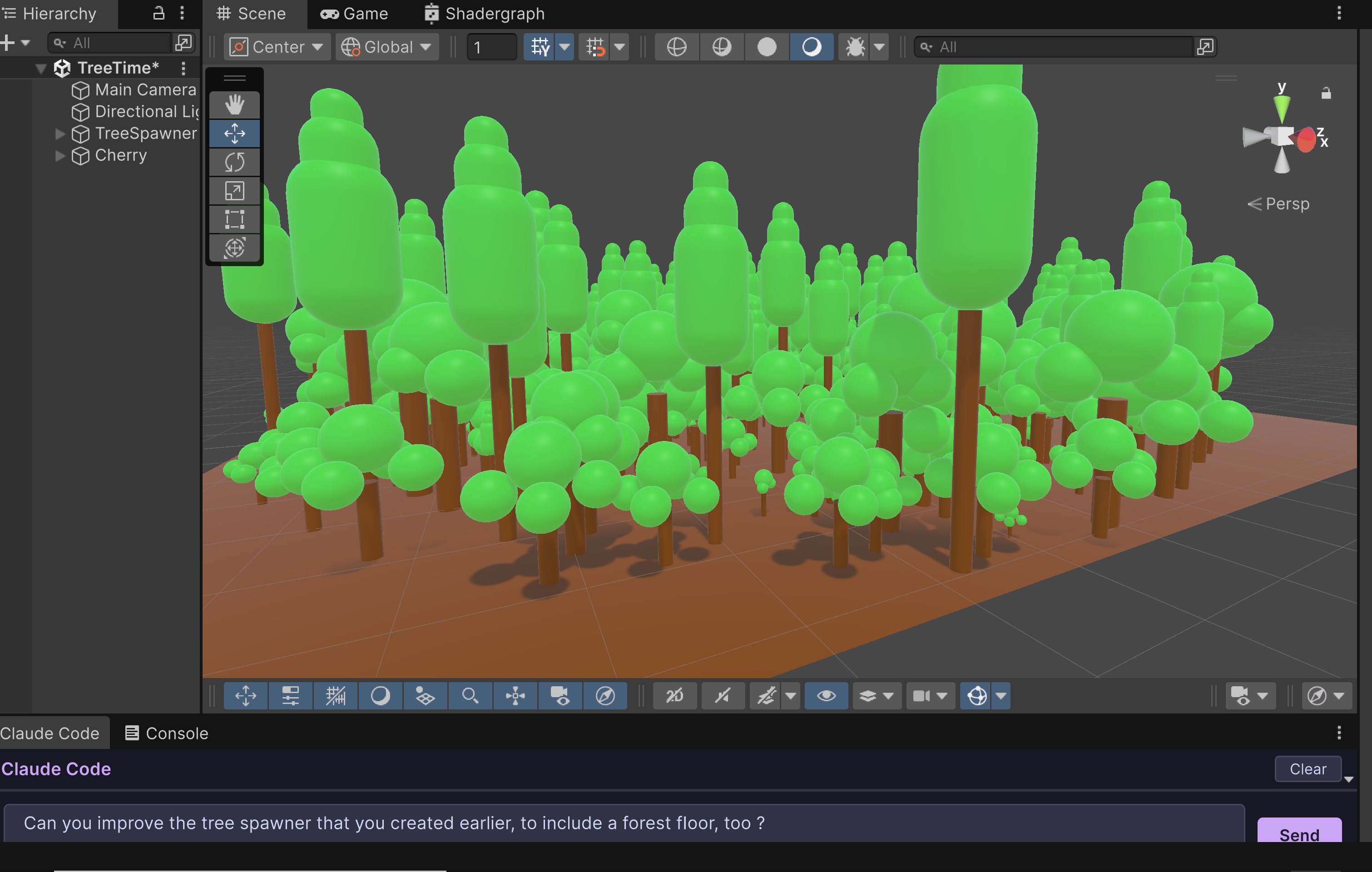Click the Clear button in Claude Code panel

(1307, 768)
